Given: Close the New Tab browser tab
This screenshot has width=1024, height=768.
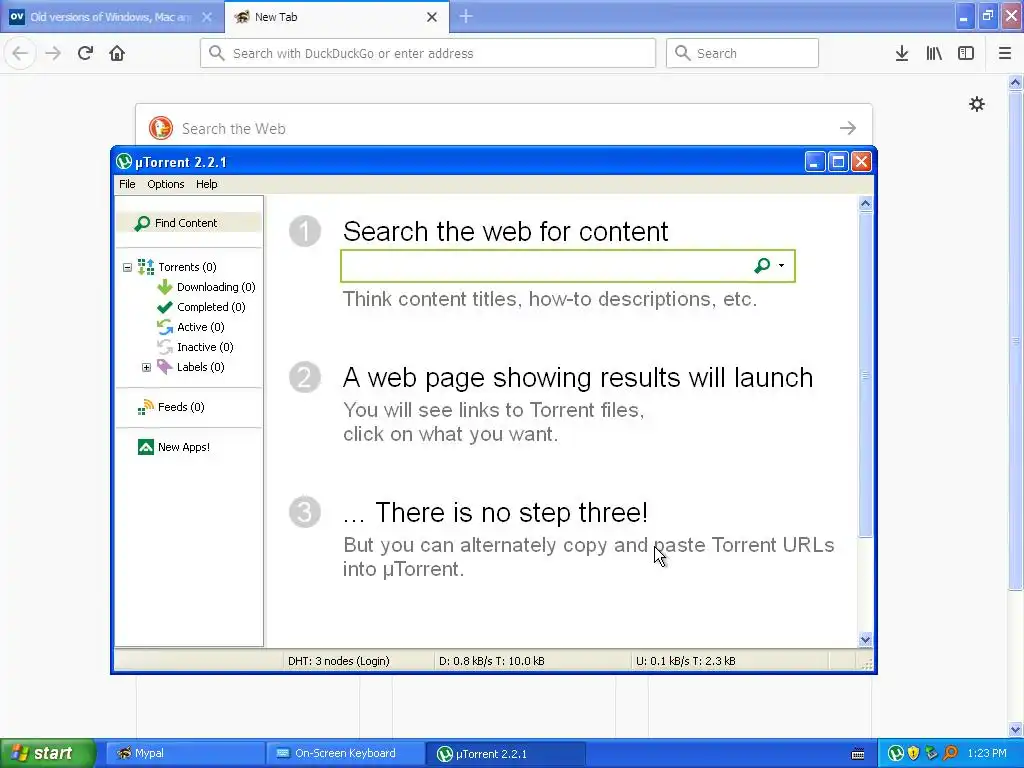Looking at the screenshot, I should click(x=432, y=17).
